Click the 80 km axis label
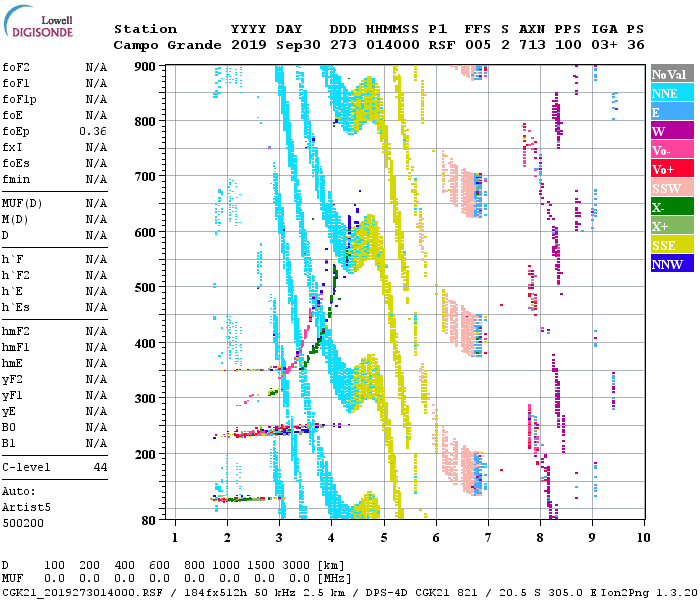The height and width of the screenshot is (600, 700). pyautogui.click(x=149, y=520)
